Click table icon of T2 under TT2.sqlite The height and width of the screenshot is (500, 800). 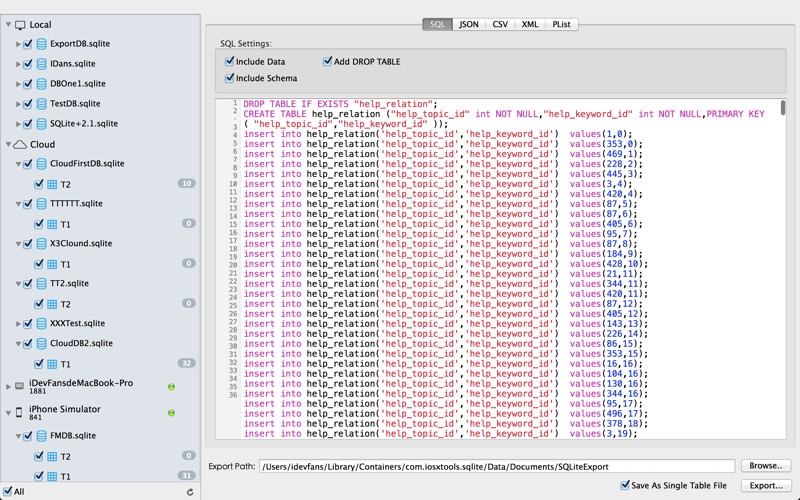tap(52, 304)
